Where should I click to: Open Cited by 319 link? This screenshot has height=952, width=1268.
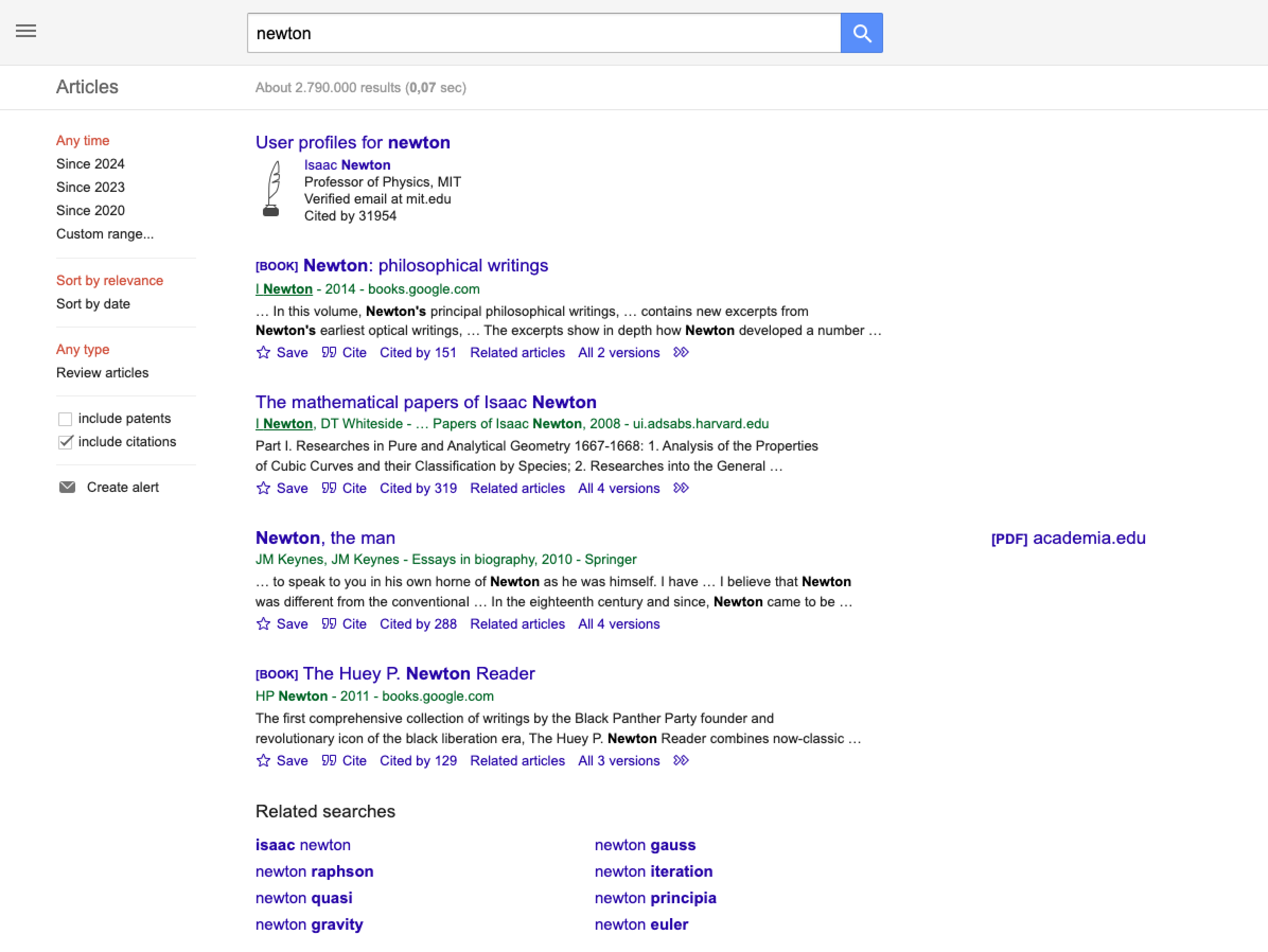click(418, 488)
